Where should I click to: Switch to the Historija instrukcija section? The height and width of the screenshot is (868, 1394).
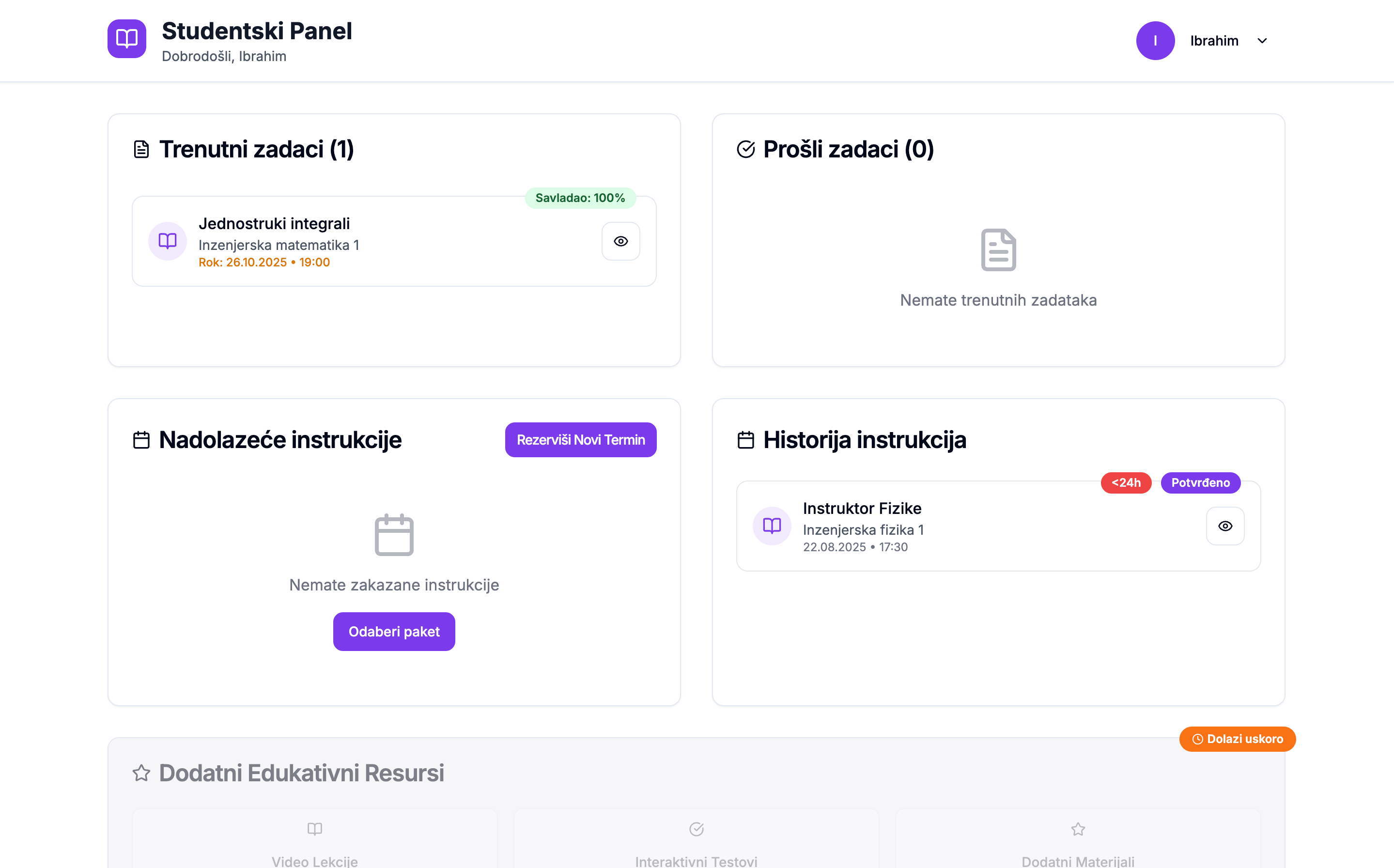pos(864,439)
